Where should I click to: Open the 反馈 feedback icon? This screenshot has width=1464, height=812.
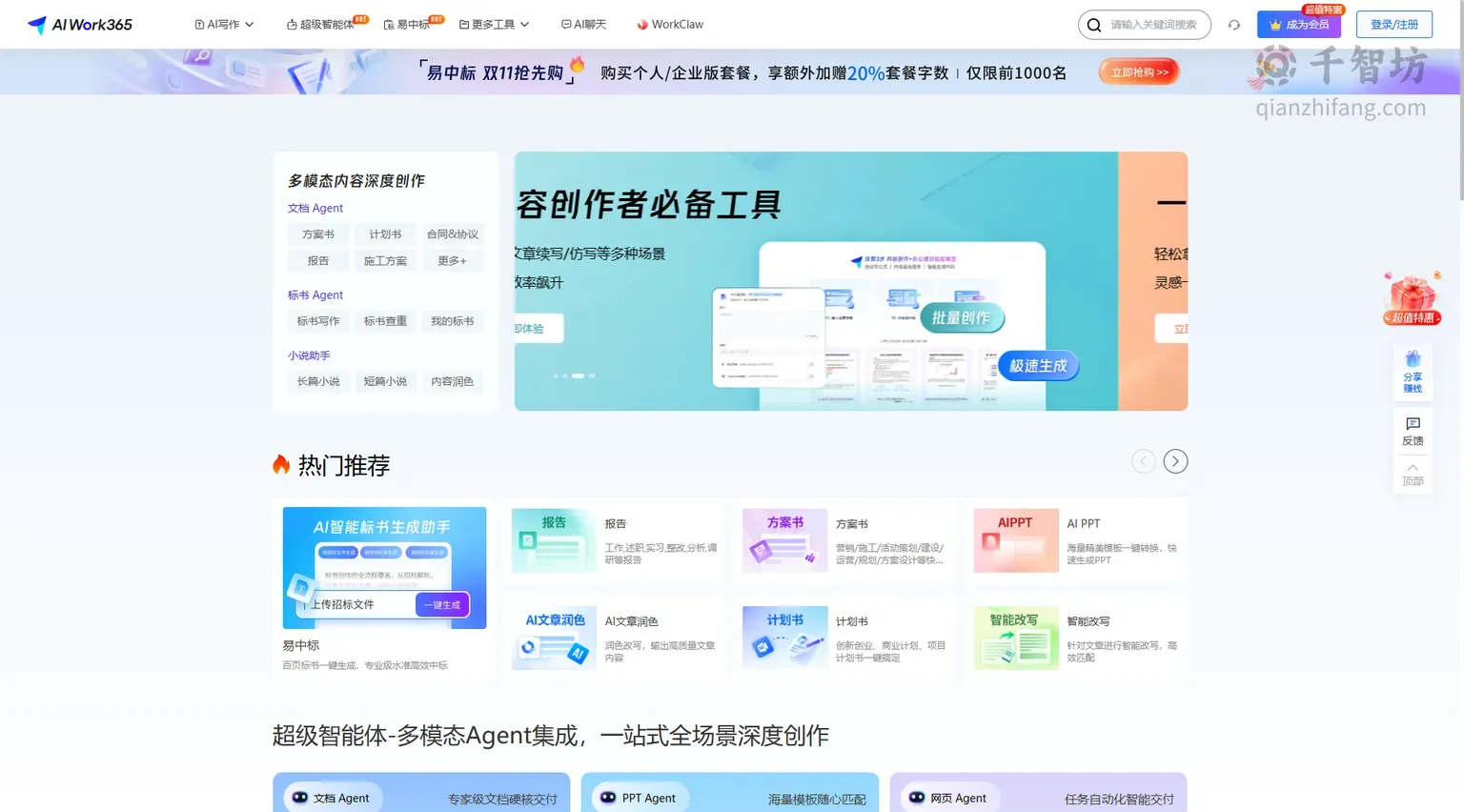click(1413, 432)
